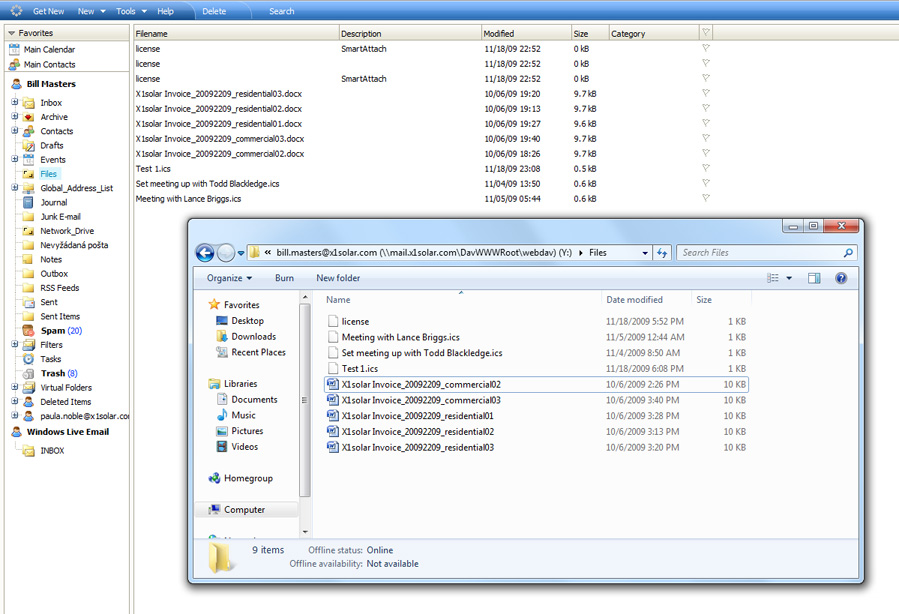Click the Explorer Help question mark icon
Image resolution: width=899 pixels, height=614 pixels.
[x=841, y=278]
